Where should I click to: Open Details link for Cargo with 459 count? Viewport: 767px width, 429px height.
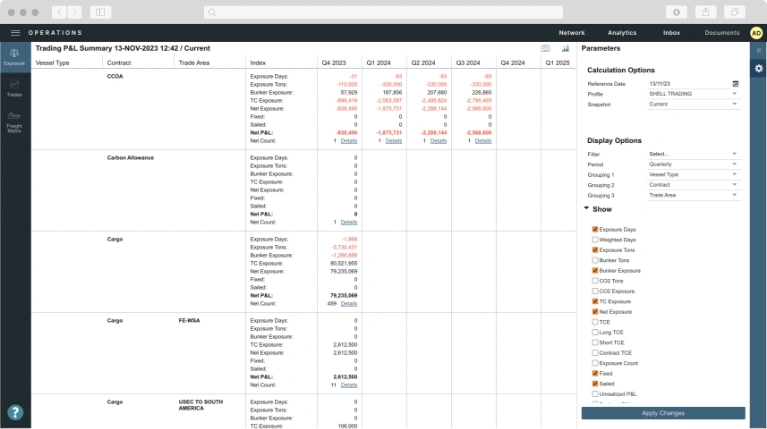(349, 304)
